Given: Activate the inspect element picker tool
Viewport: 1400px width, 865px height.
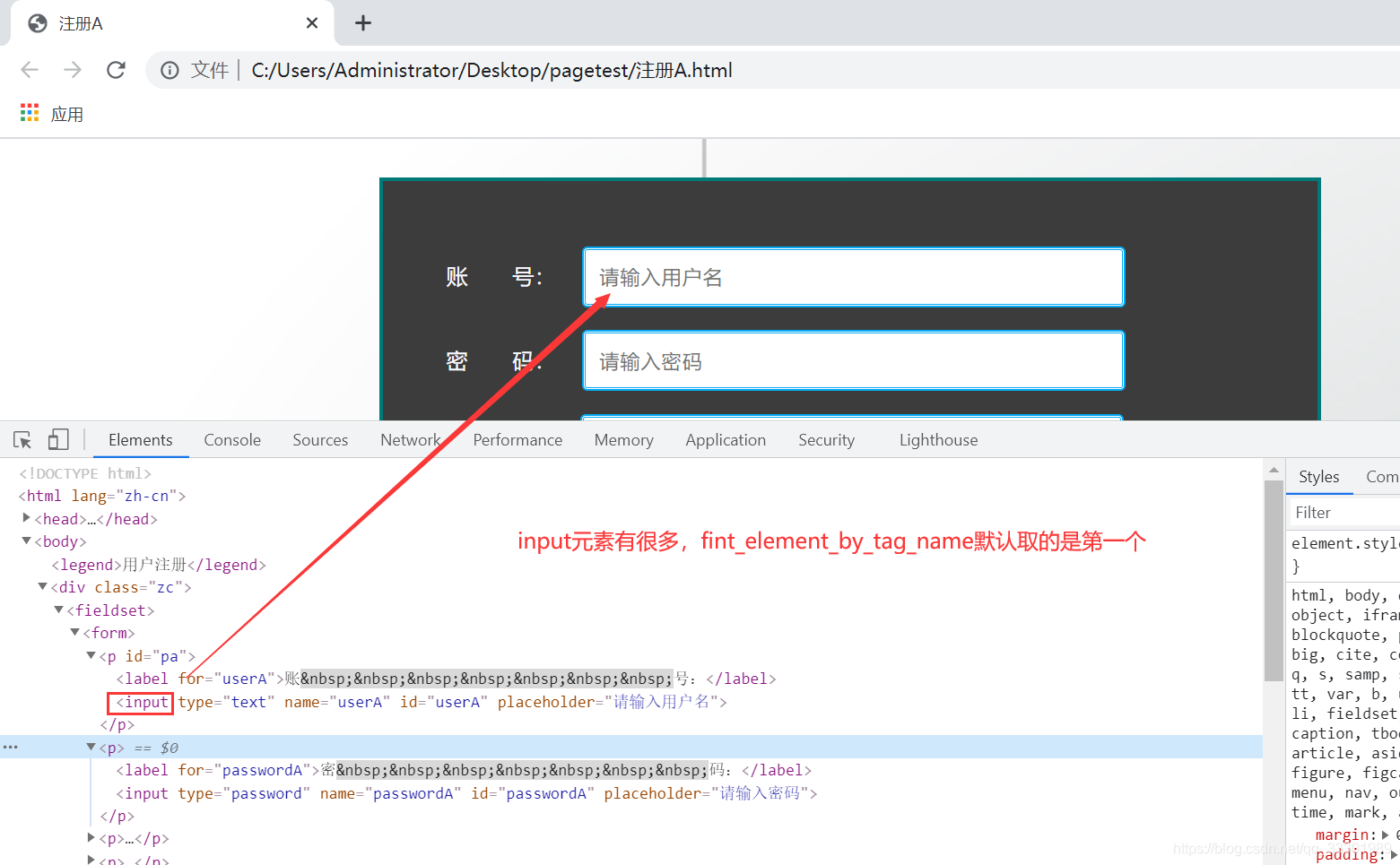Looking at the screenshot, I should click(x=22, y=440).
